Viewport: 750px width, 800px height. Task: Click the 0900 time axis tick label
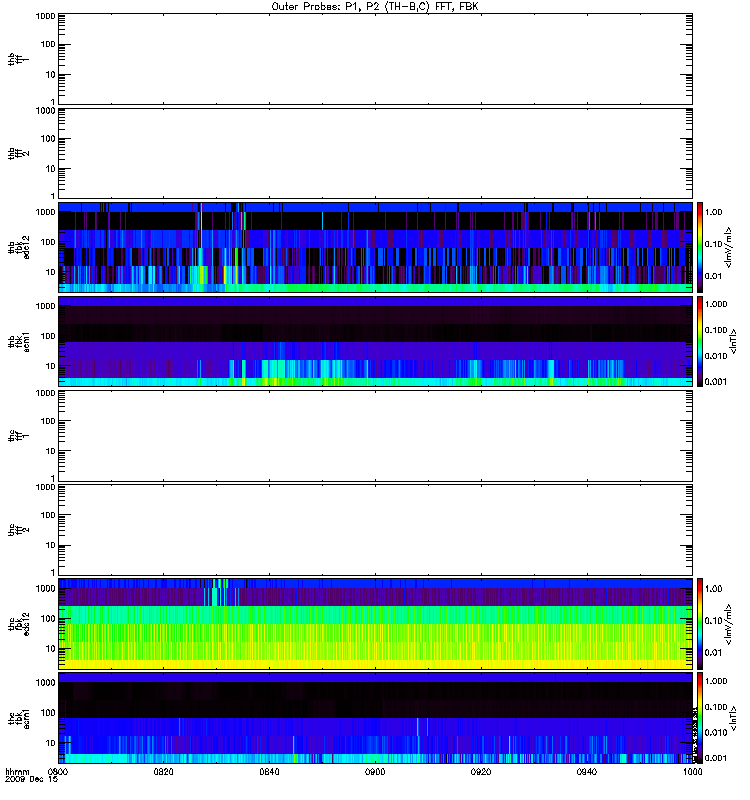(x=375, y=771)
